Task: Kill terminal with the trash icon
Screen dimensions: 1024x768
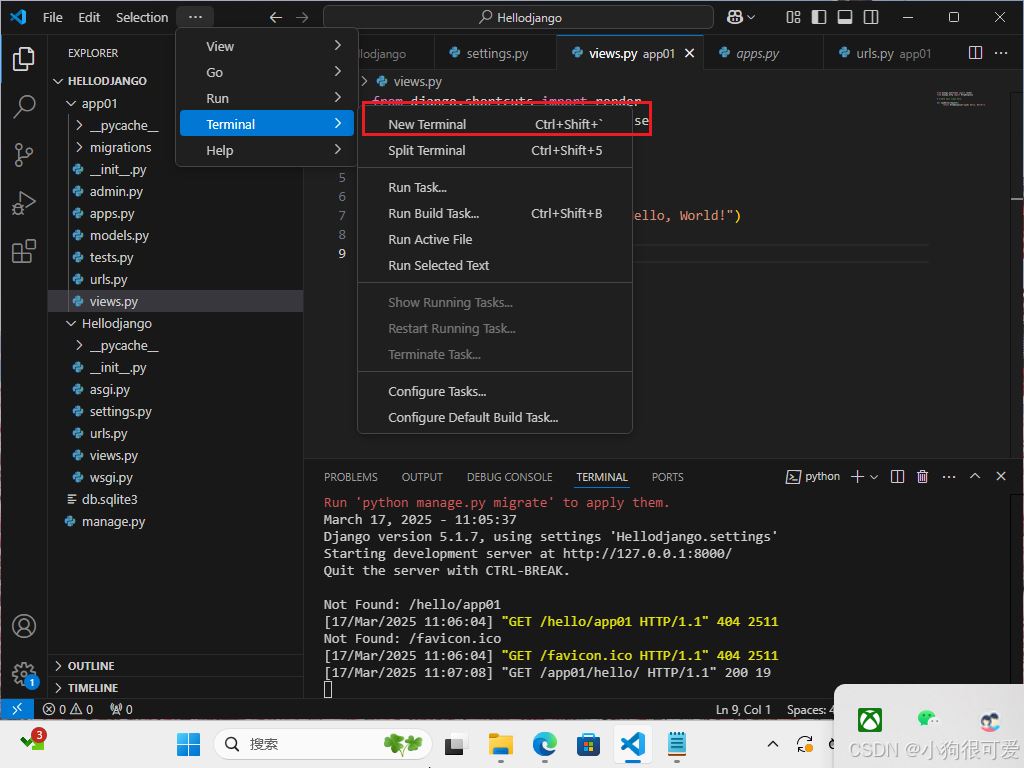Action: pyautogui.click(x=922, y=477)
